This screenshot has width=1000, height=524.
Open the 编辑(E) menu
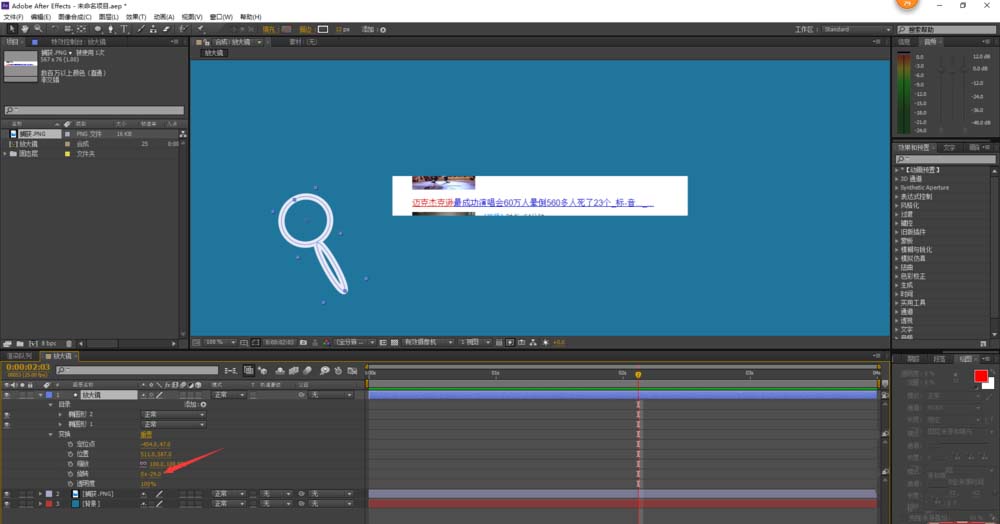pos(40,17)
